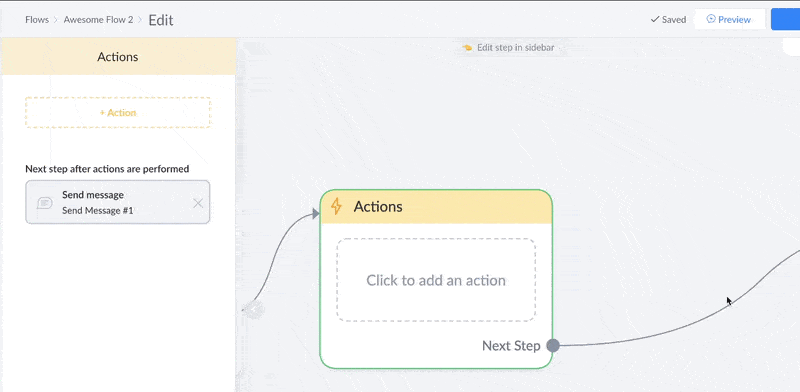The width and height of the screenshot is (800, 392).
Task: Remove the Send Message #1 next step
Action: click(x=198, y=203)
